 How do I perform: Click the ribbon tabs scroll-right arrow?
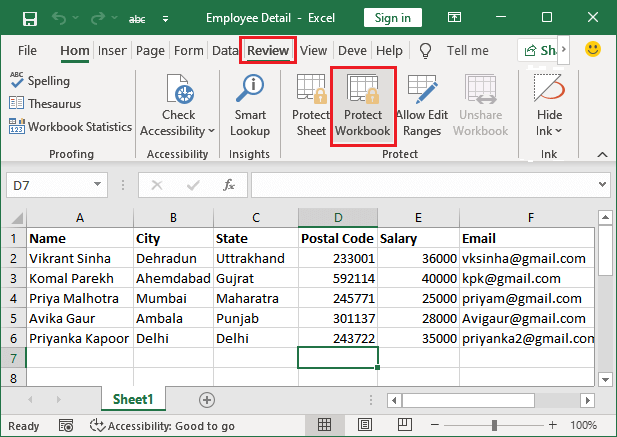(x=563, y=50)
